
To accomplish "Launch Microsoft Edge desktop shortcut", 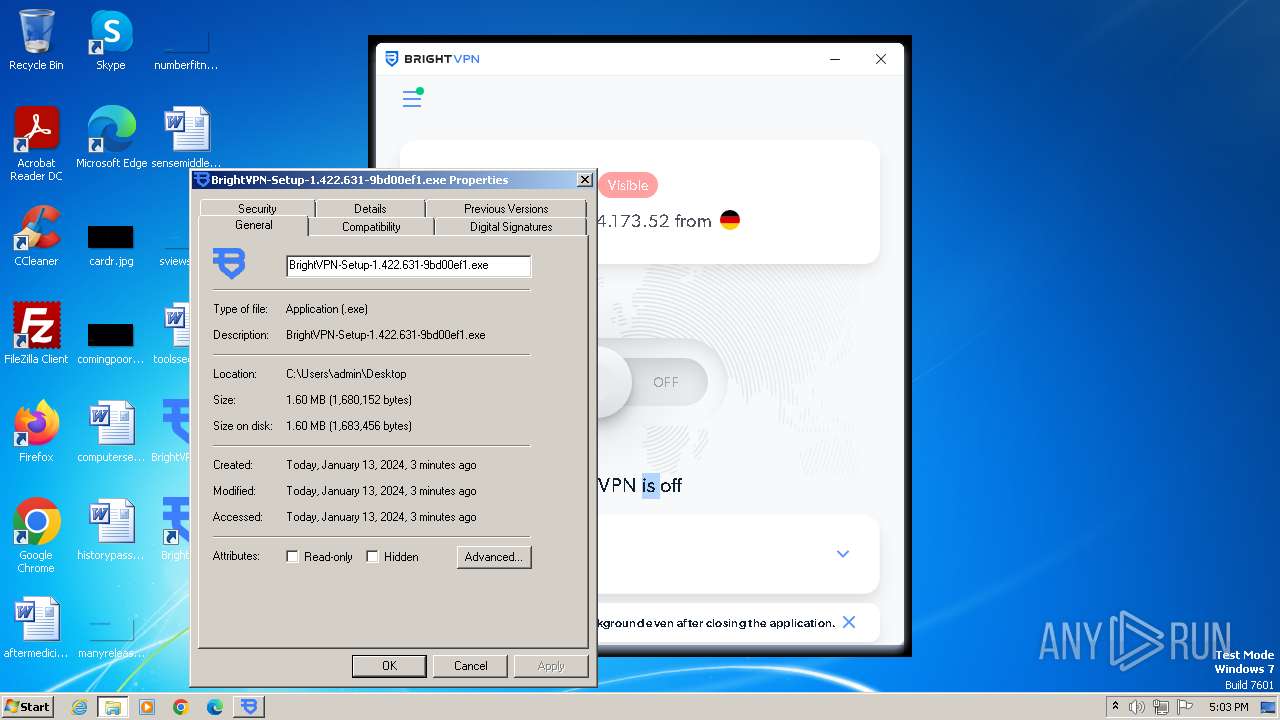I will 111,138.
